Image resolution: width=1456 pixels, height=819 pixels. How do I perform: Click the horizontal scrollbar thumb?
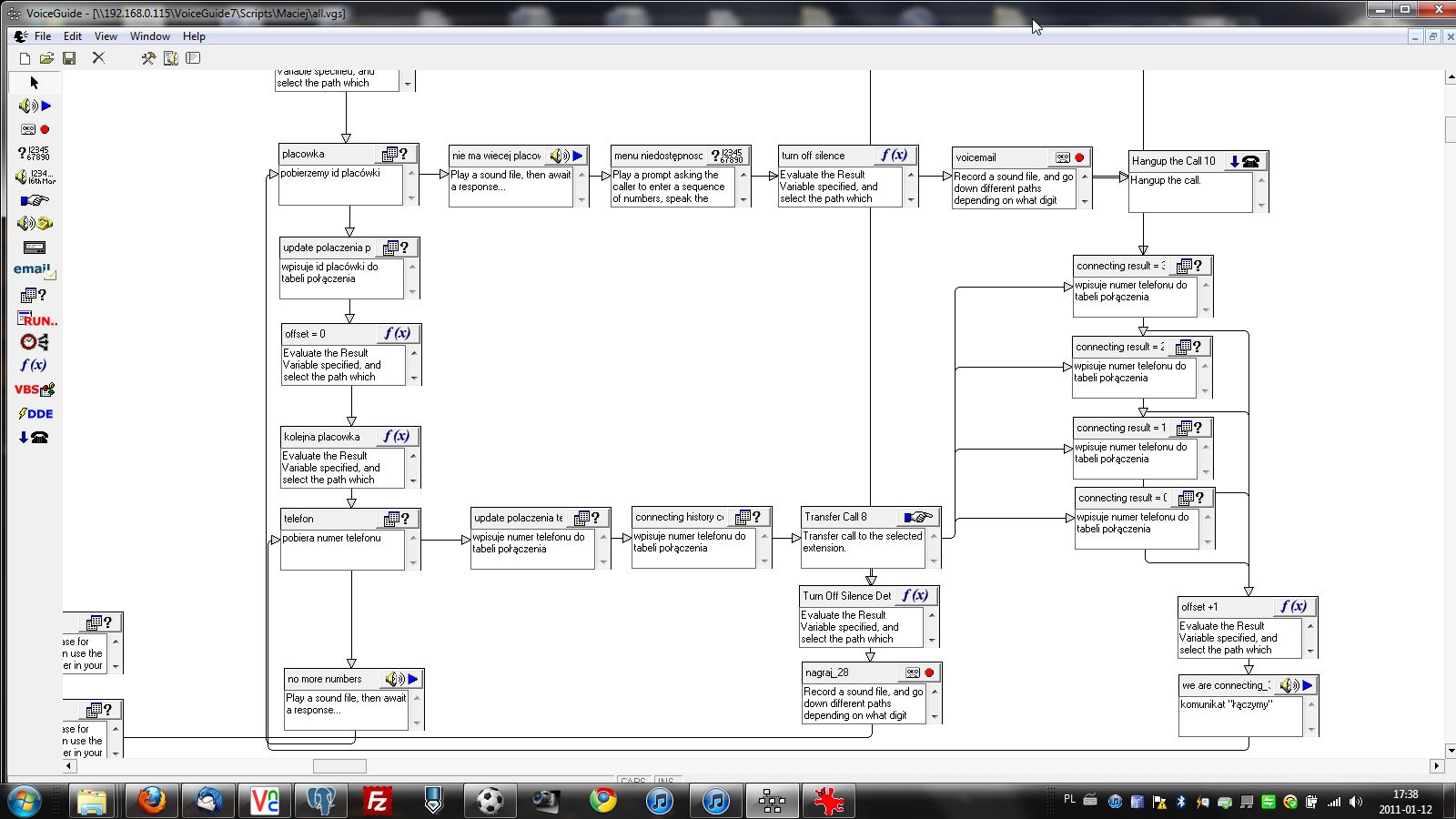[339, 766]
